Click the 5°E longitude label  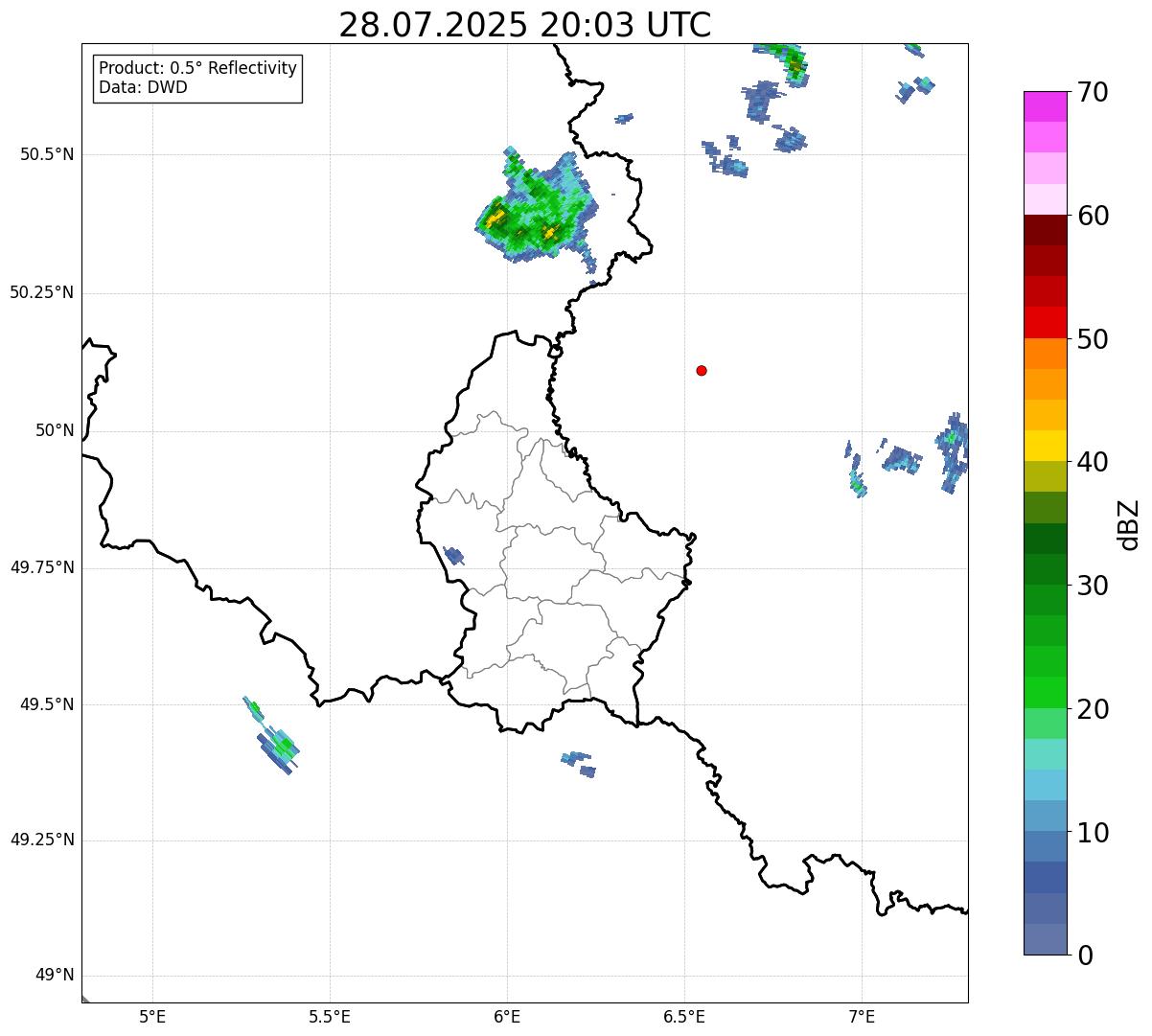click(x=152, y=1017)
